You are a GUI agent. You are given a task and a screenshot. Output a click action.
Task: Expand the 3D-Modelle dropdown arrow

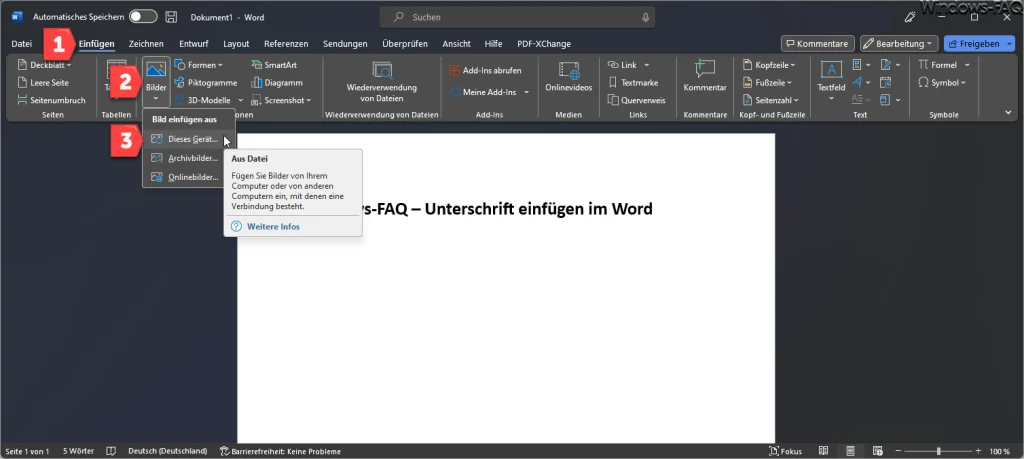240,100
